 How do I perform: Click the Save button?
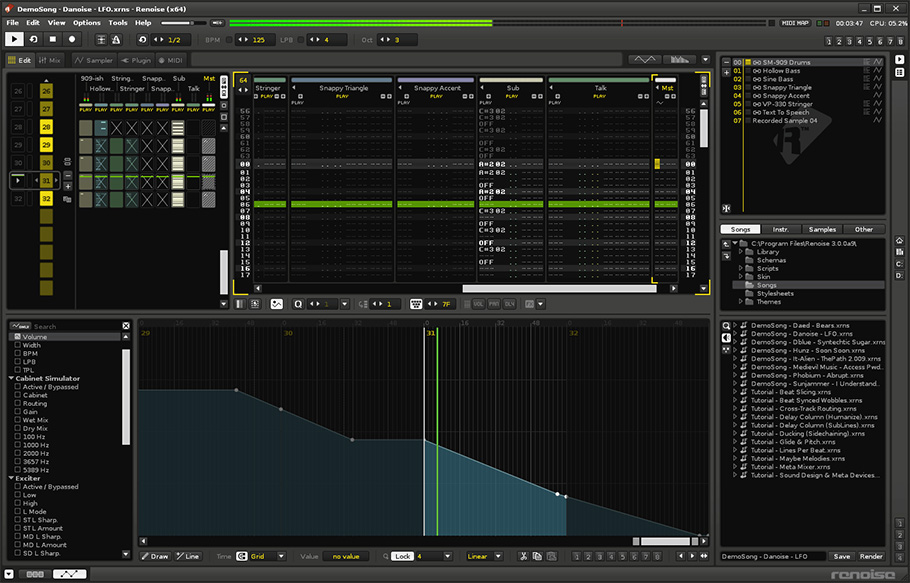coord(842,556)
